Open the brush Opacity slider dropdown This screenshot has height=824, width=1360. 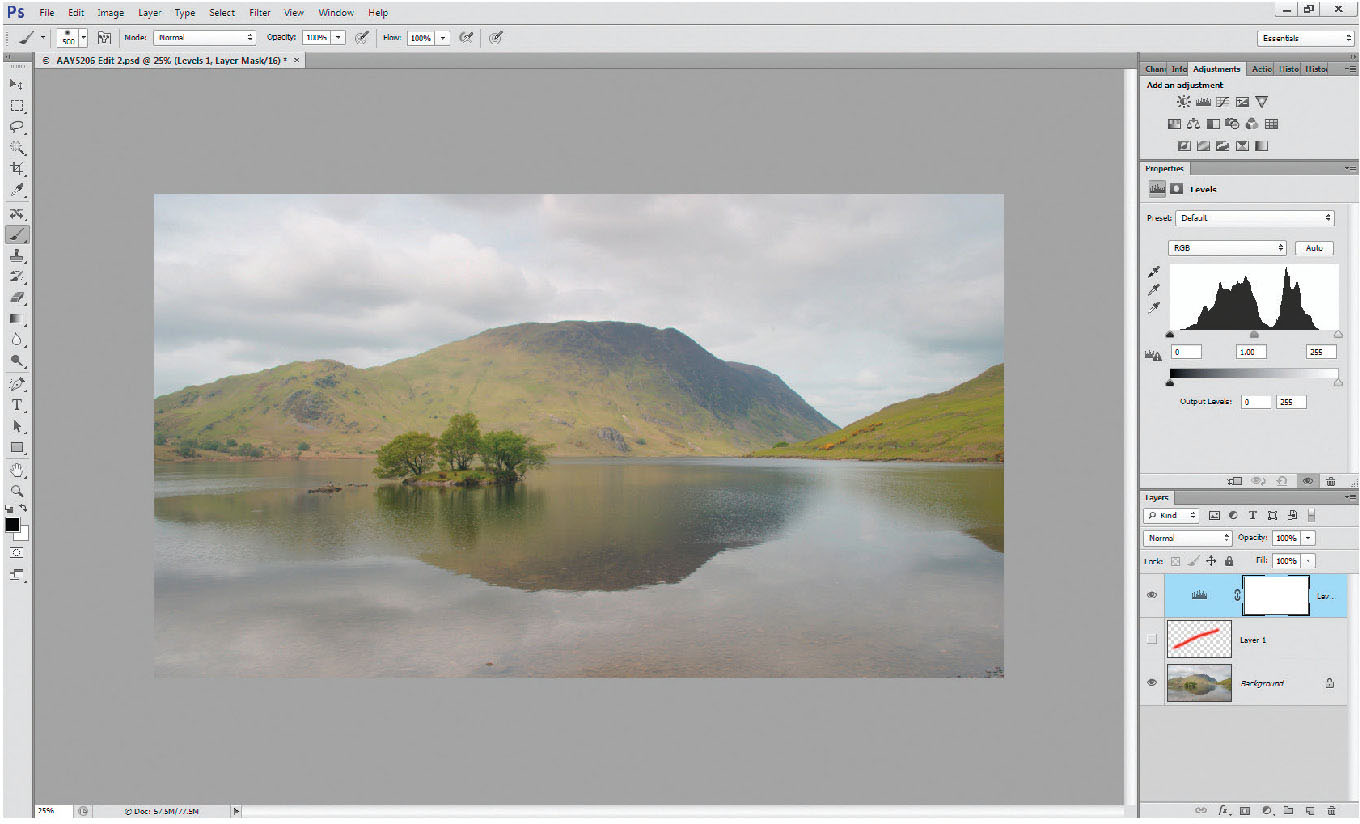(338, 37)
